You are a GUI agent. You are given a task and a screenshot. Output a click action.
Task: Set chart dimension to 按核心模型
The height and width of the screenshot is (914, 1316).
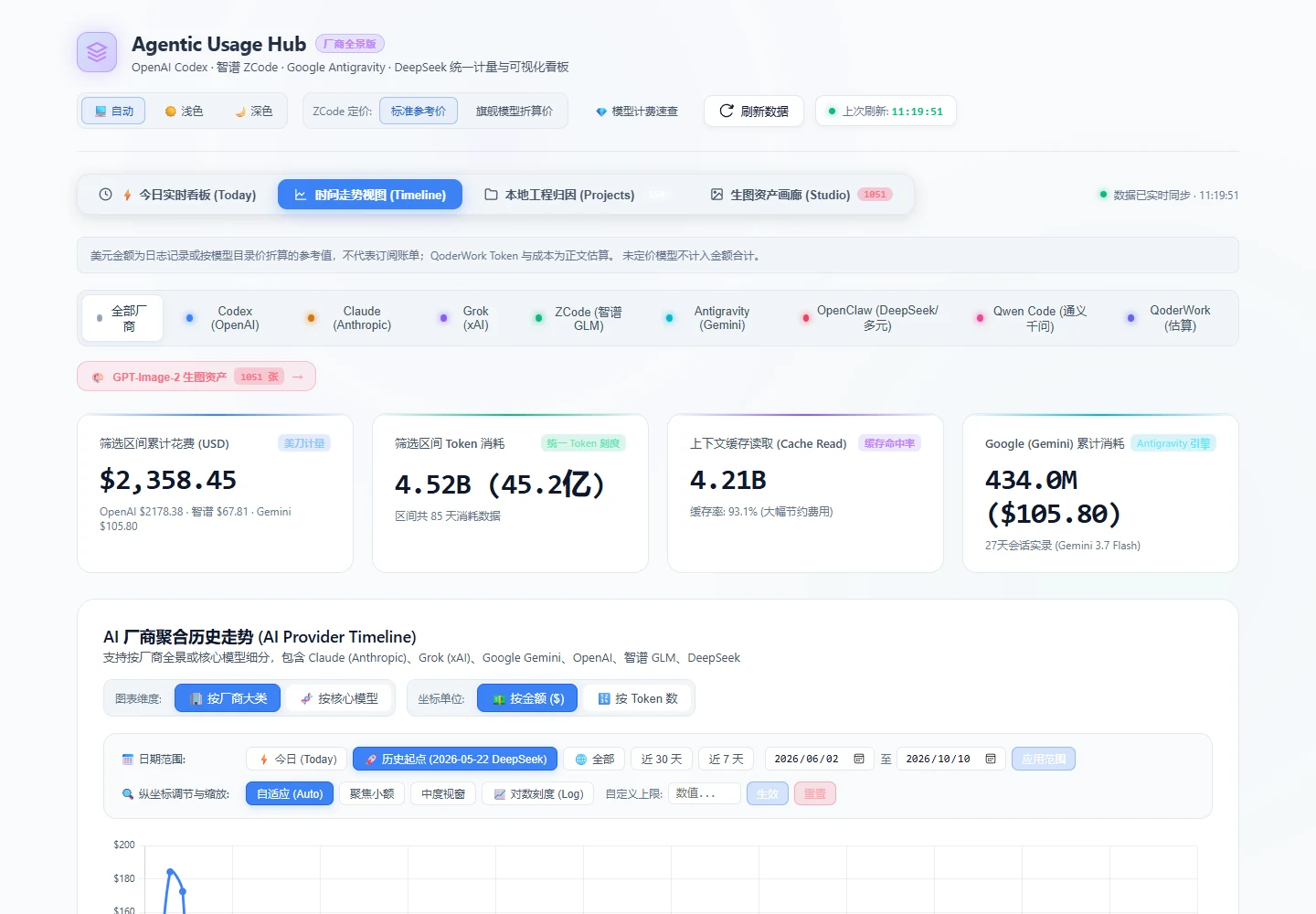[x=339, y=698]
